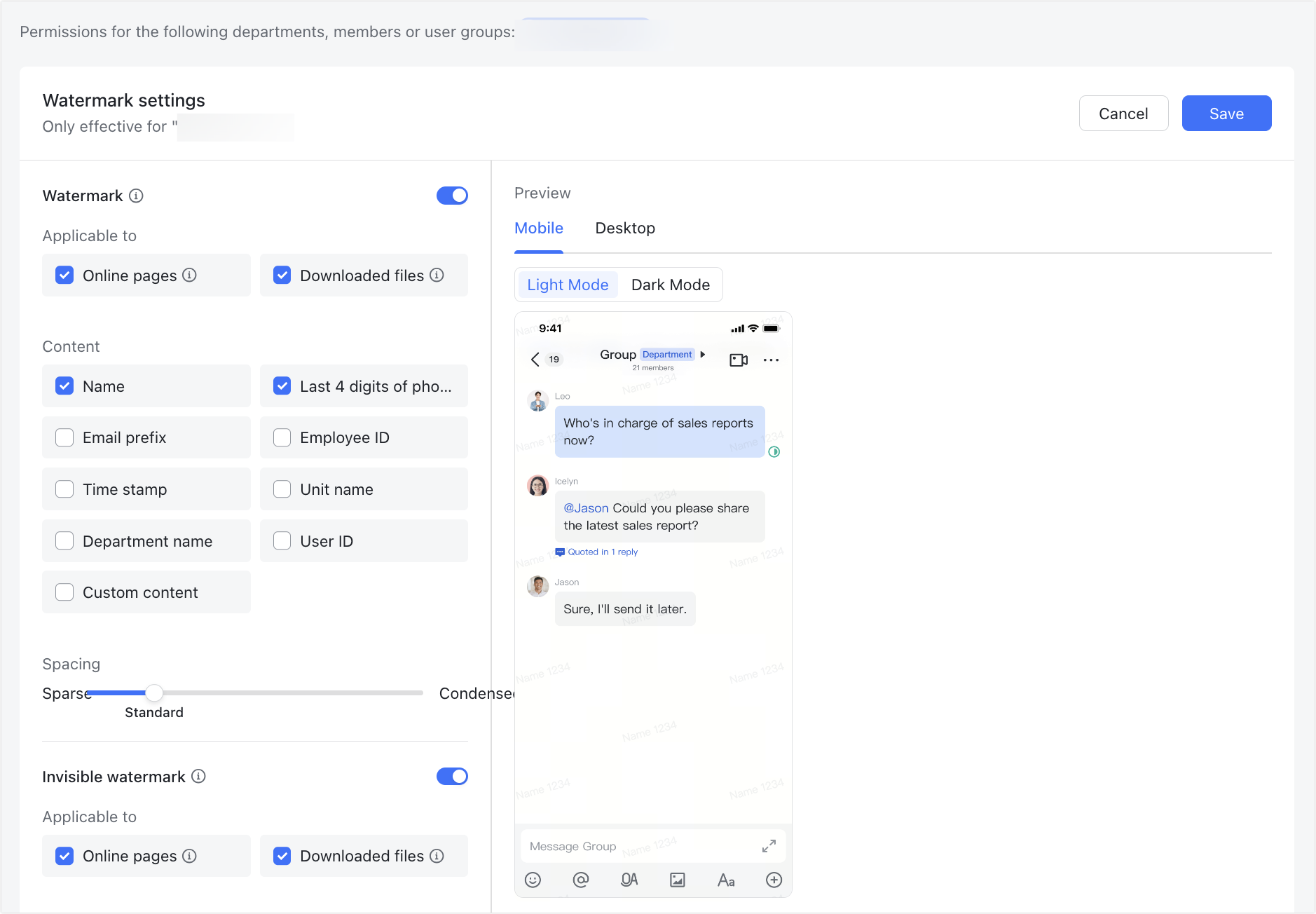
Task: Uncheck Last 4 digits of phone number
Action: point(282,386)
